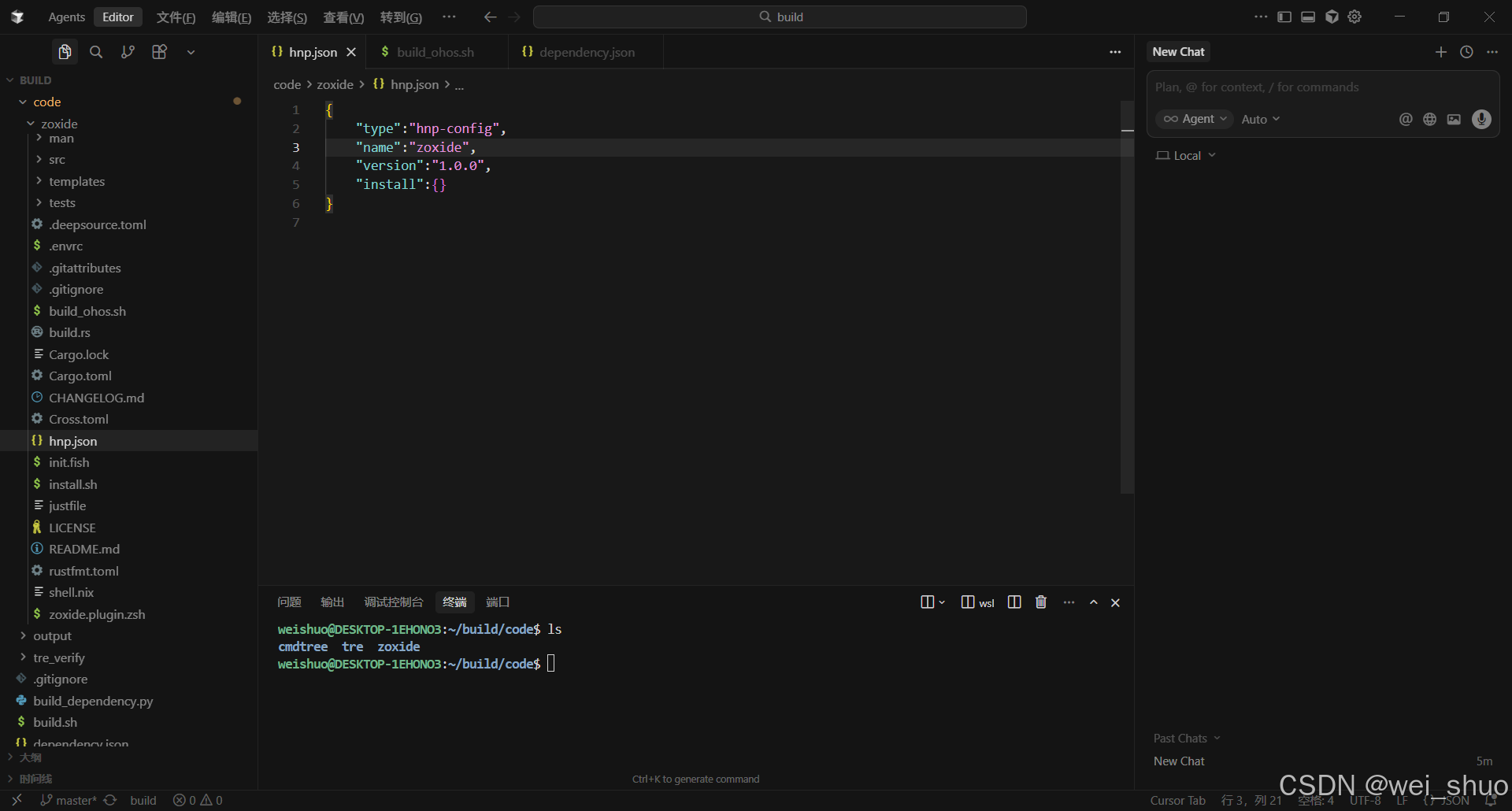Select the wsl terminal label
The width and height of the screenshot is (1512, 811).
click(978, 602)
